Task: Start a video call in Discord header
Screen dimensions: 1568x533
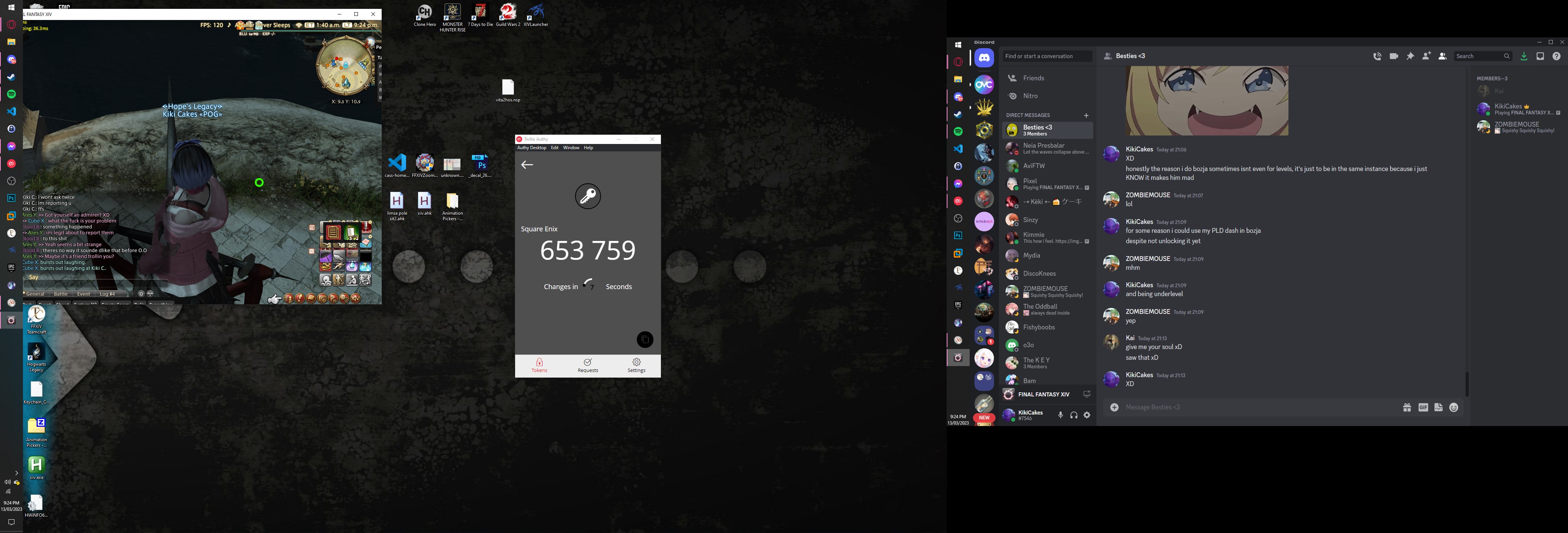Action: [x=1393, y=56]
